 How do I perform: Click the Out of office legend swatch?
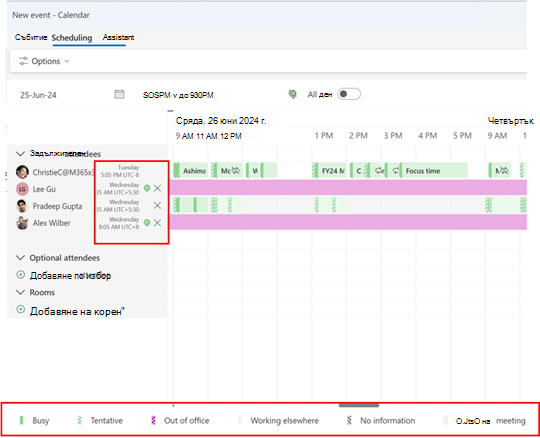pyautogui.click(x=153, y=420)
